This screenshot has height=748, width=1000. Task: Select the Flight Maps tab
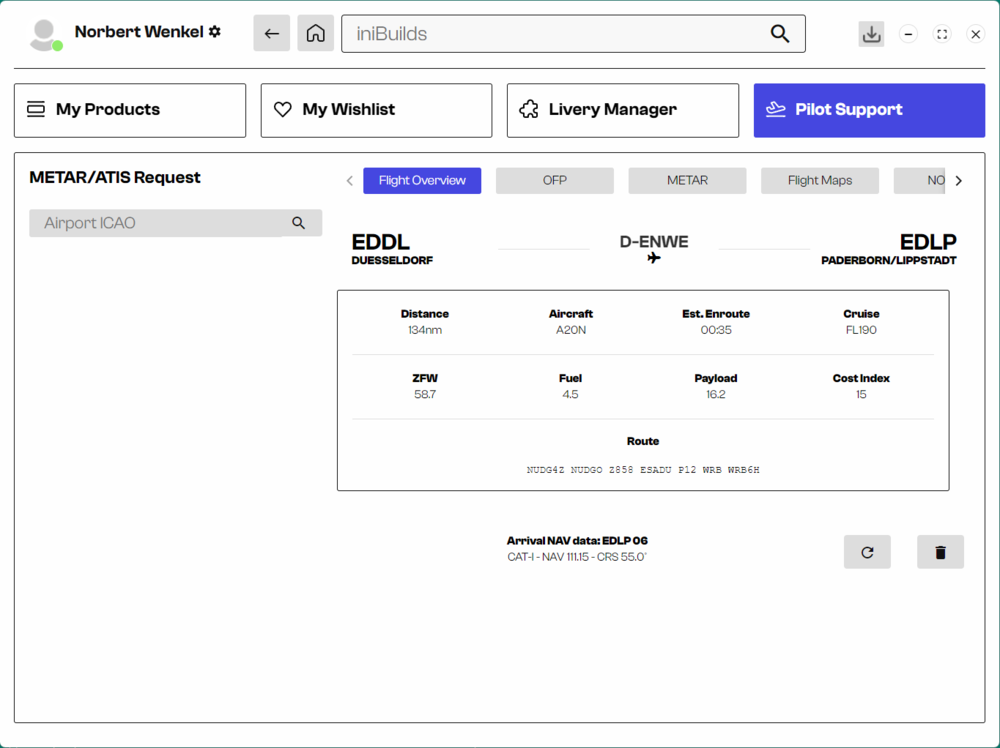coord(819,181)
